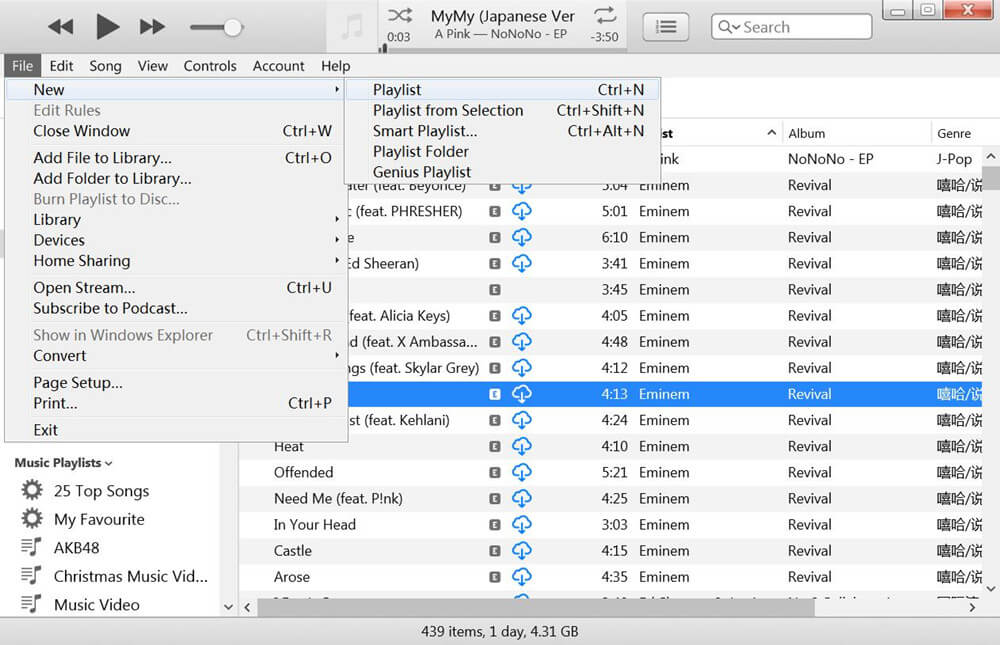Open Page Setup... from File menu

176,383
